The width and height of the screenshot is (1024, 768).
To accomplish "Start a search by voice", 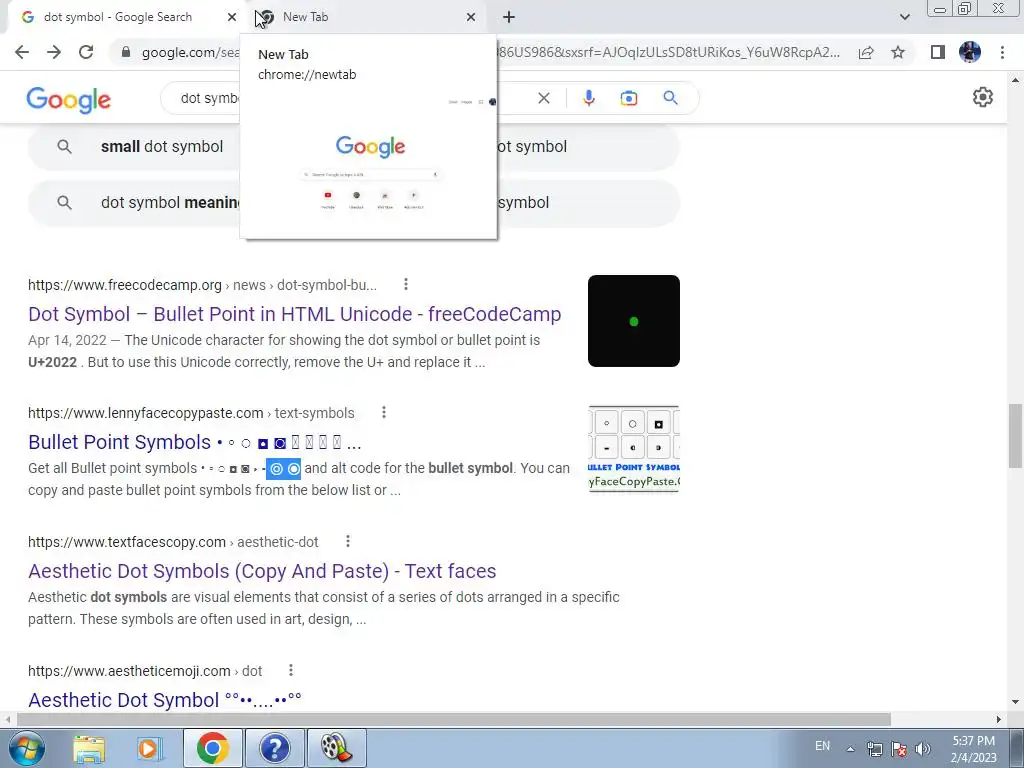I will point(588,98).
